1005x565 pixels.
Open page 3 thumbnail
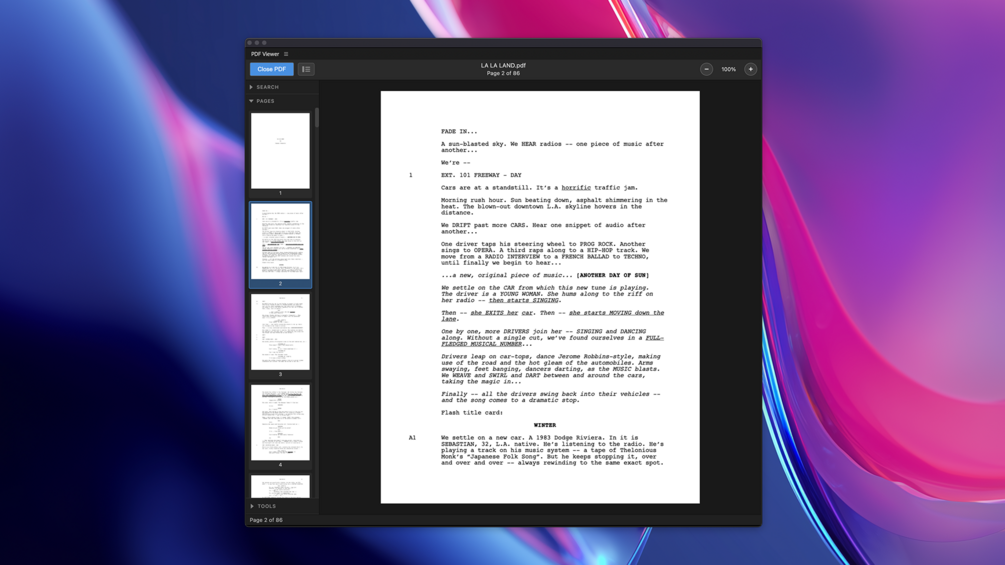[x=280, y=332]
